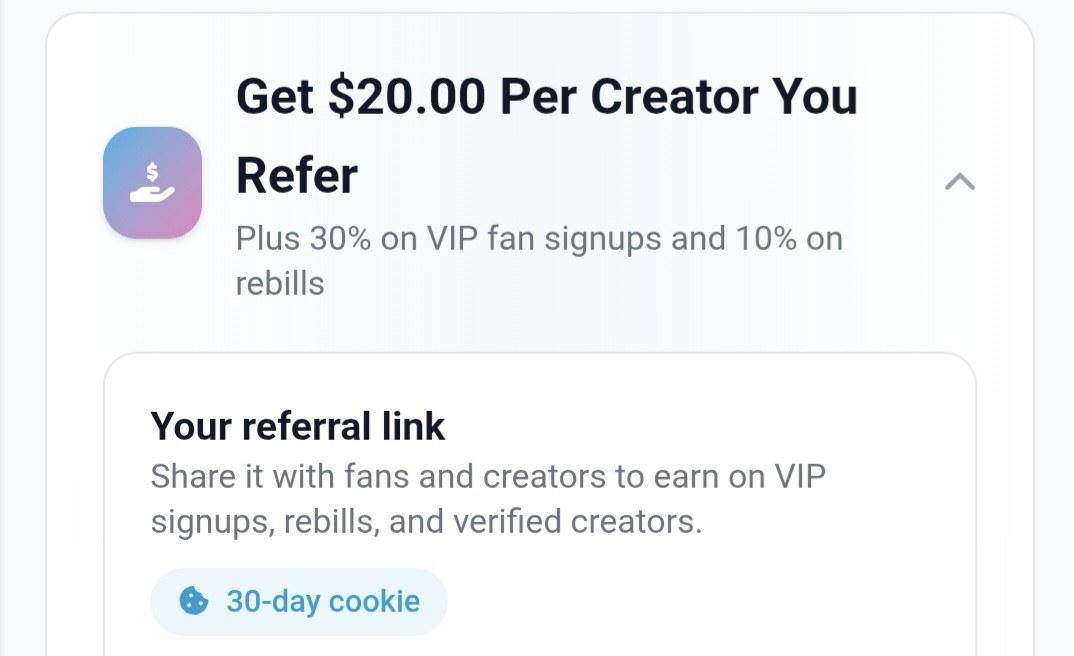
Task: Collapse the referral section with the chevron
Action: point(959,182)
